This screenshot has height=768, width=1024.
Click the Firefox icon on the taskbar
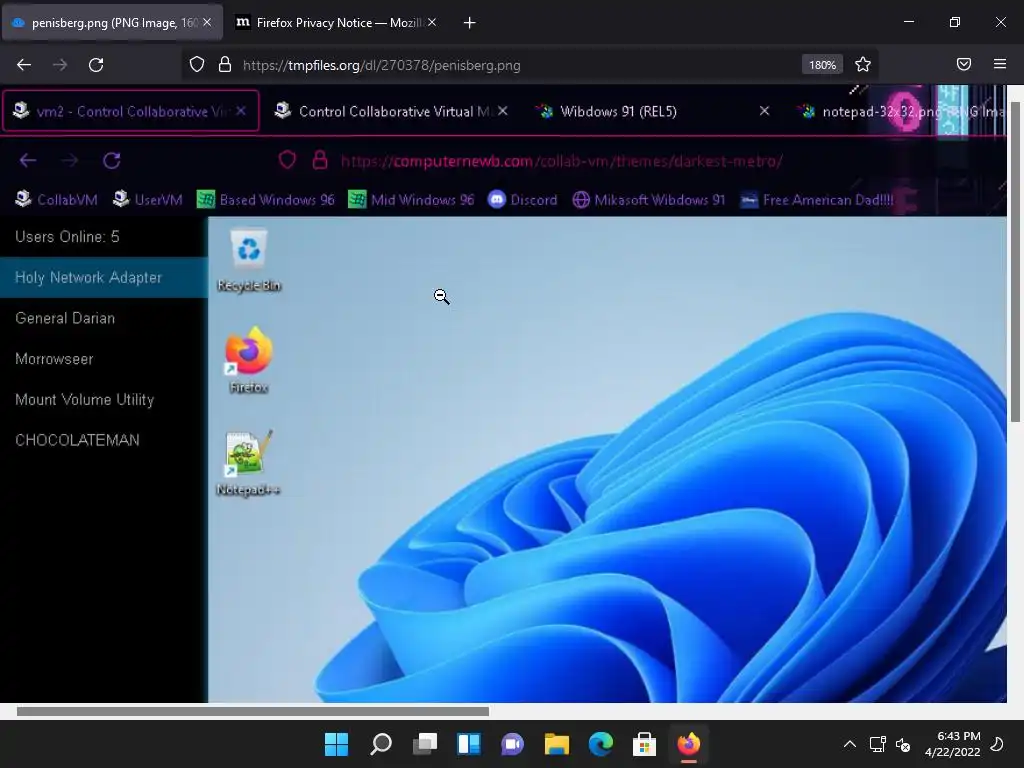(x=688, y=744)
